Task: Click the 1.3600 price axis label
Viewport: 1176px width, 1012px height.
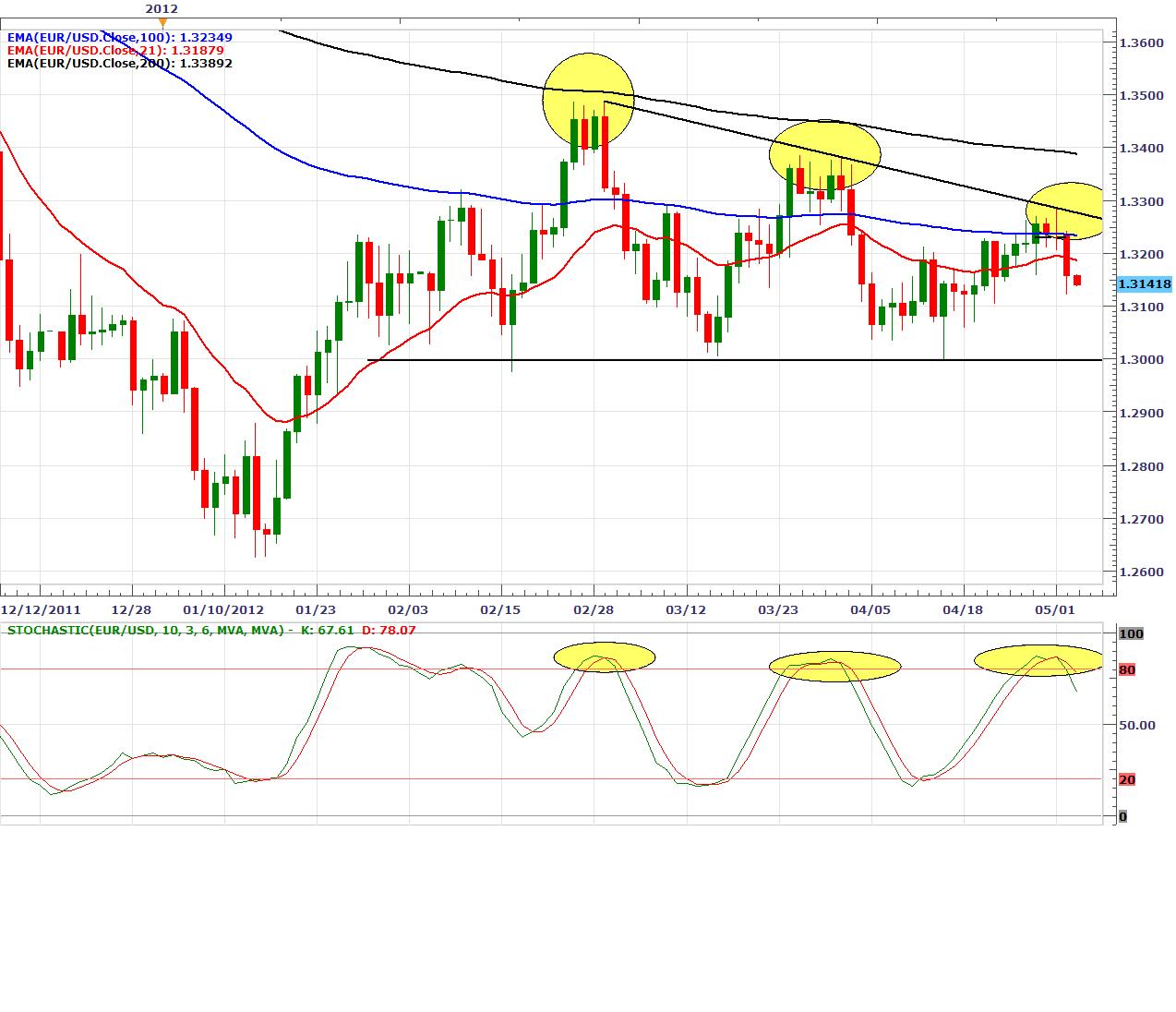Action: pyautogui.click(x=1140, y=42)
